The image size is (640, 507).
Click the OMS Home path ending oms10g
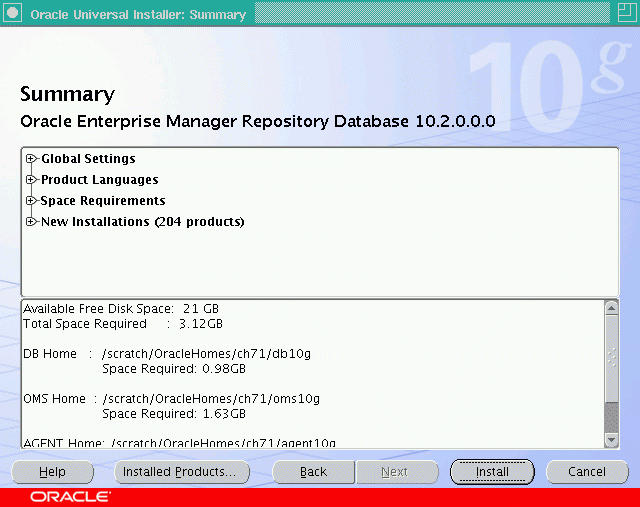pyautogui.click(x=211, y=399)
